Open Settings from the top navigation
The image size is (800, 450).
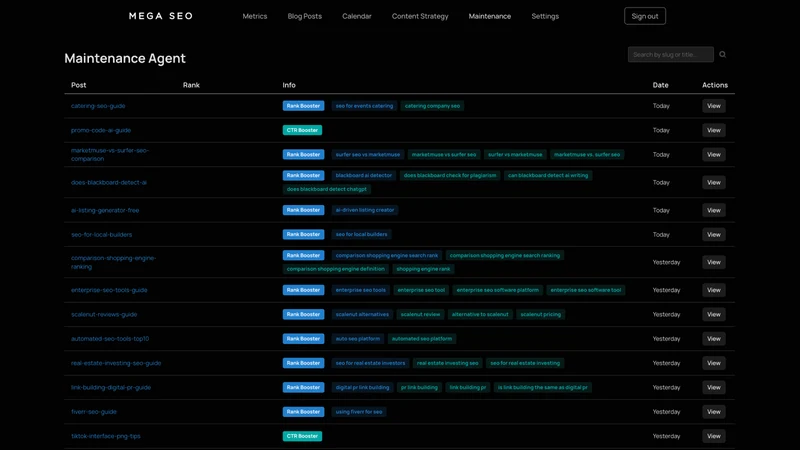click(545, 16)
